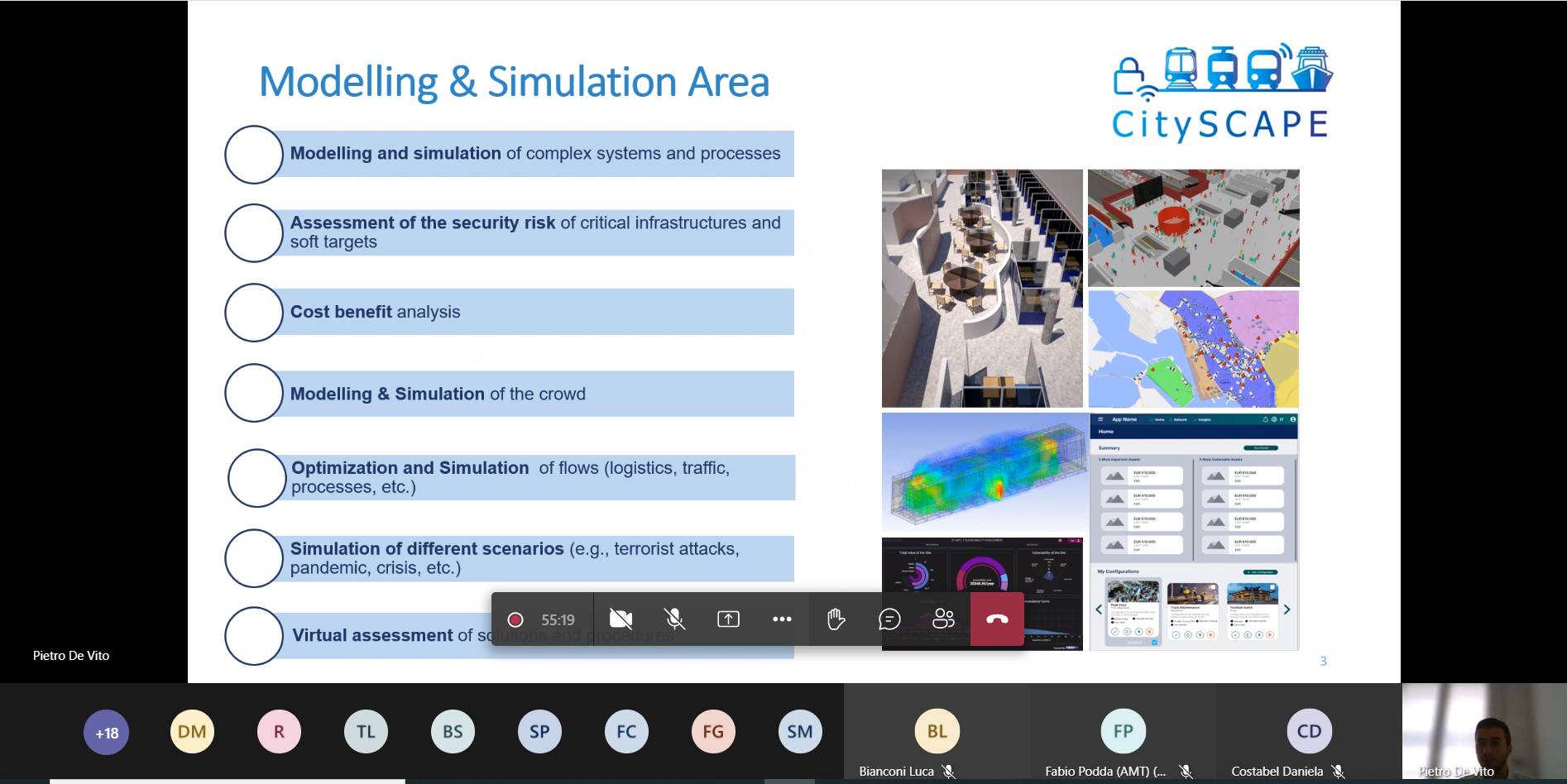Open the more actions ellipsis menu
This screenshot has width=1567, height=784.
tap(782, 619)
